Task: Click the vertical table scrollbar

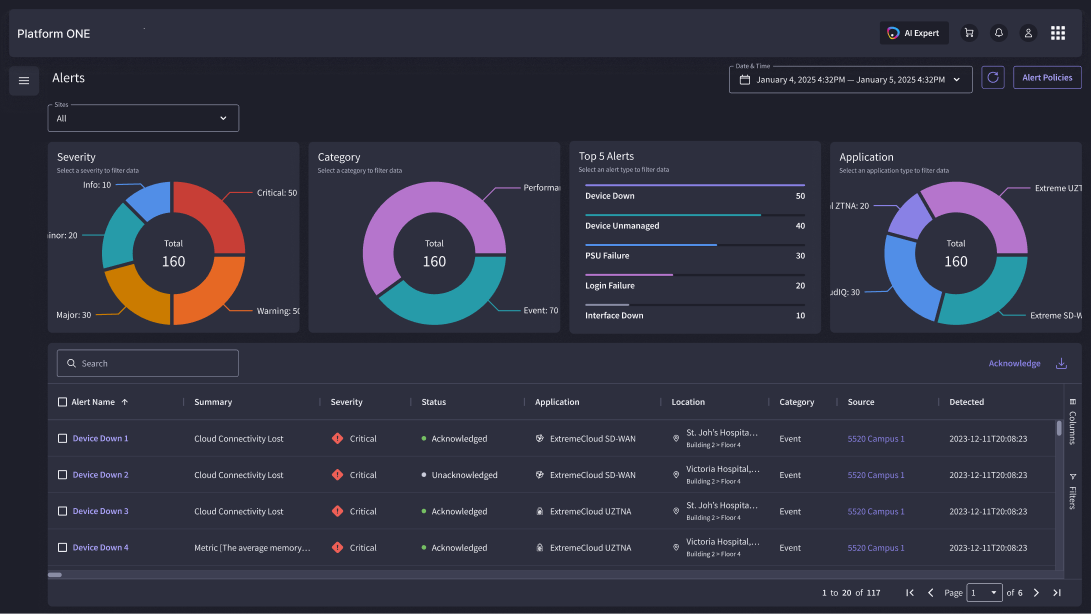Action: click(1059, 428)
